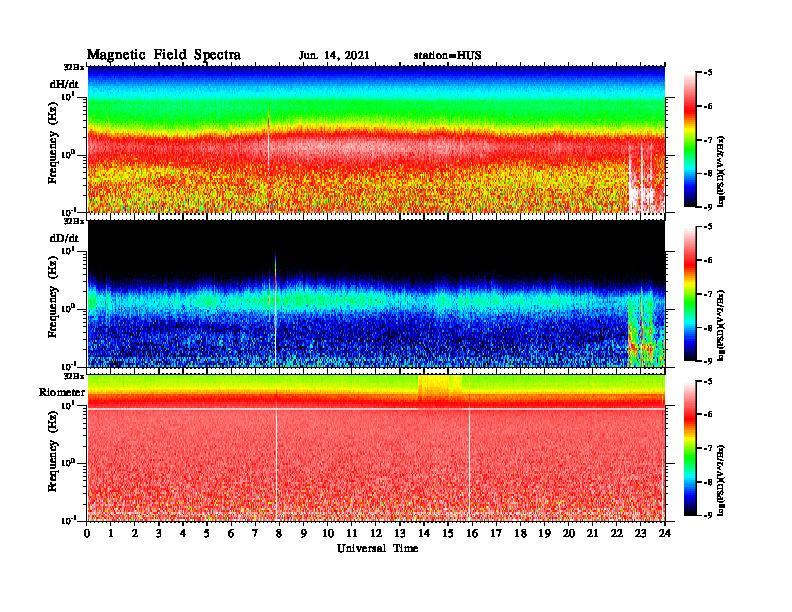The image size is (792, 612).
Task: Click the dH/dt panel label
Action: [64, 84]
